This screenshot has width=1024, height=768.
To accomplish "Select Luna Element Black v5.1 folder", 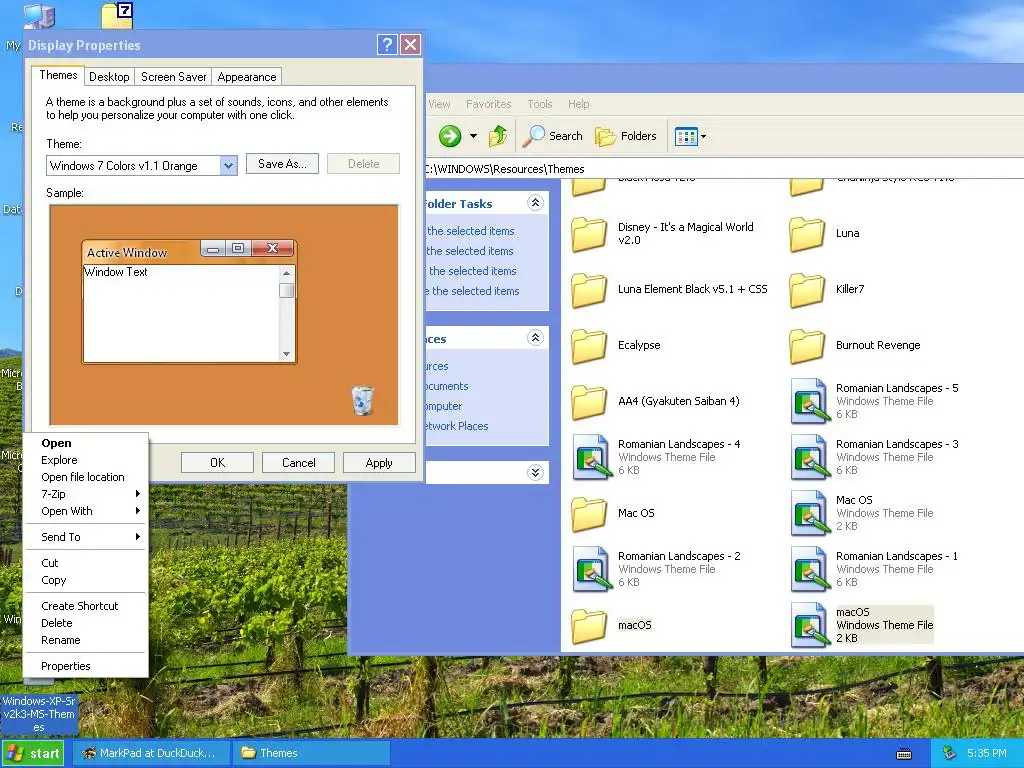I will [589, 289].
